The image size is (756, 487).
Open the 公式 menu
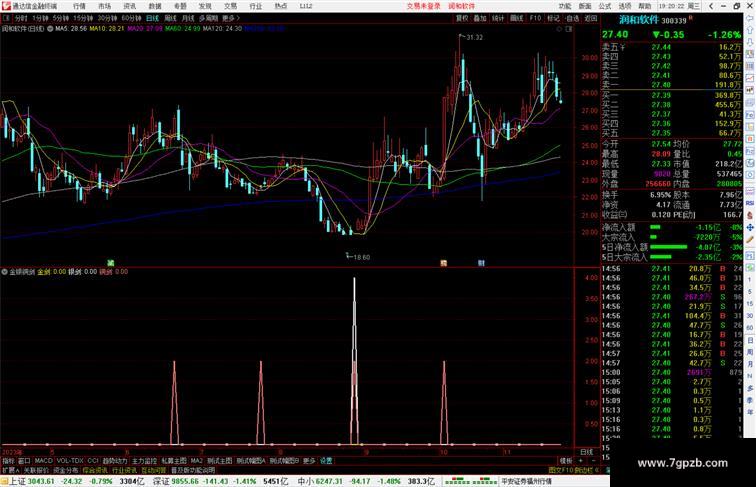click(x=605, y=6)
